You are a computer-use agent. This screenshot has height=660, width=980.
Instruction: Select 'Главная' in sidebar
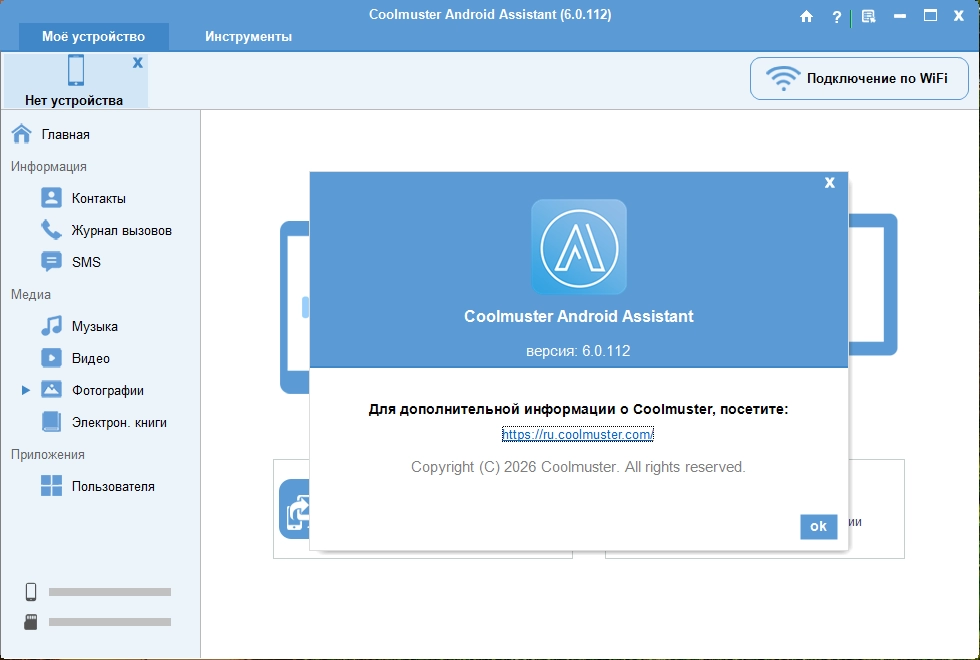66,134
